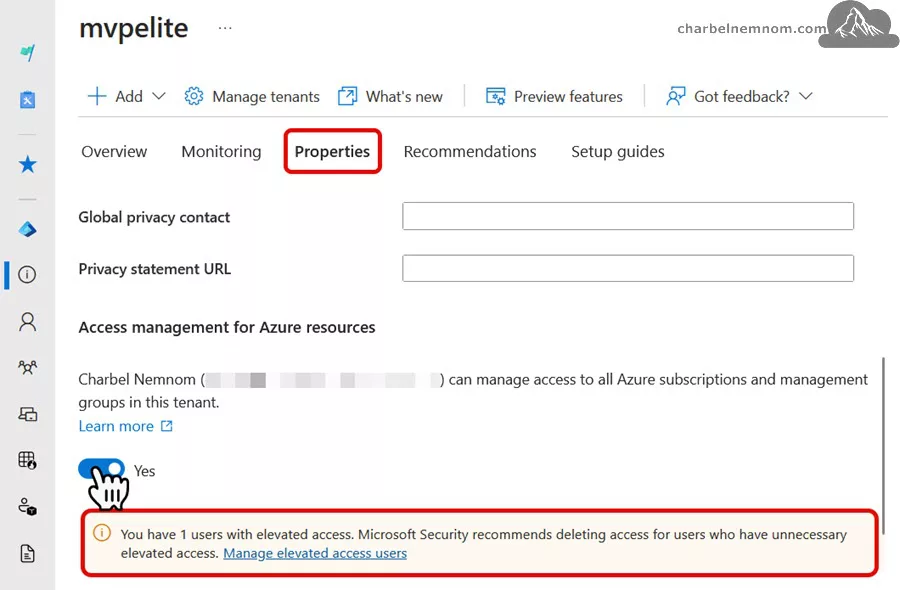900x590 pixels.
Task: Click the What's new external link icon
Action: [347, 96]
